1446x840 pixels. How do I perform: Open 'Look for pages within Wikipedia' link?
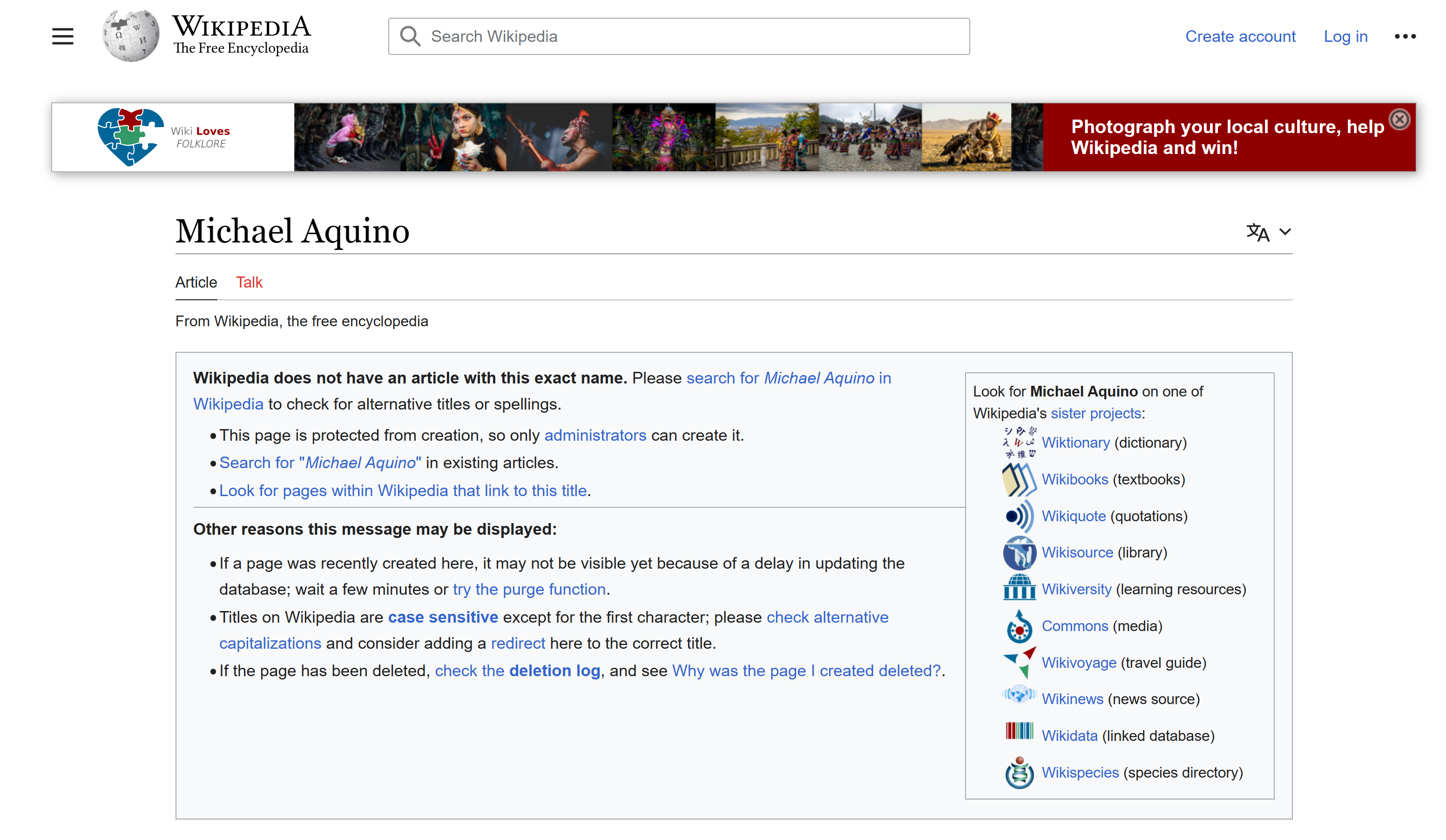click(403, 491)
